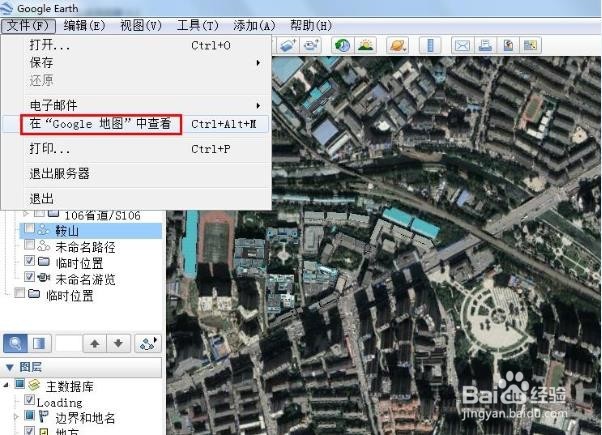602x435 pixels.
Task: Select the 主数据库 label
Action: (x=69, y=386)
